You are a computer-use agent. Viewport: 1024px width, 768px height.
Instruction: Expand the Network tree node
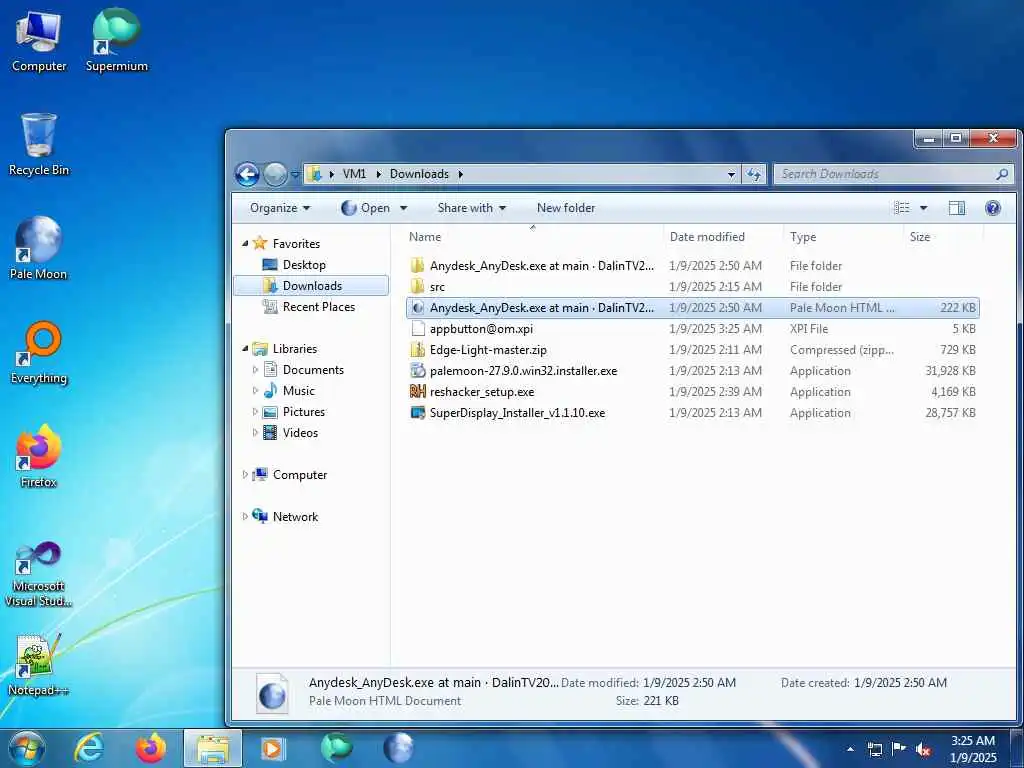tap(246, 517)
